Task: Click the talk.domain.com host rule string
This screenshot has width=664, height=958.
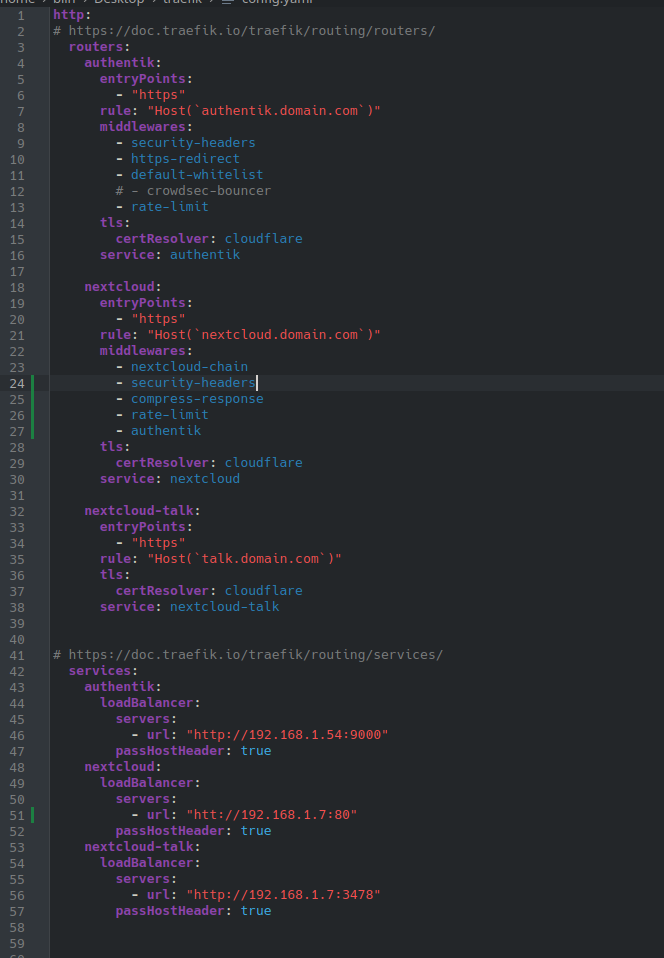Action: (x=244, y=559)
